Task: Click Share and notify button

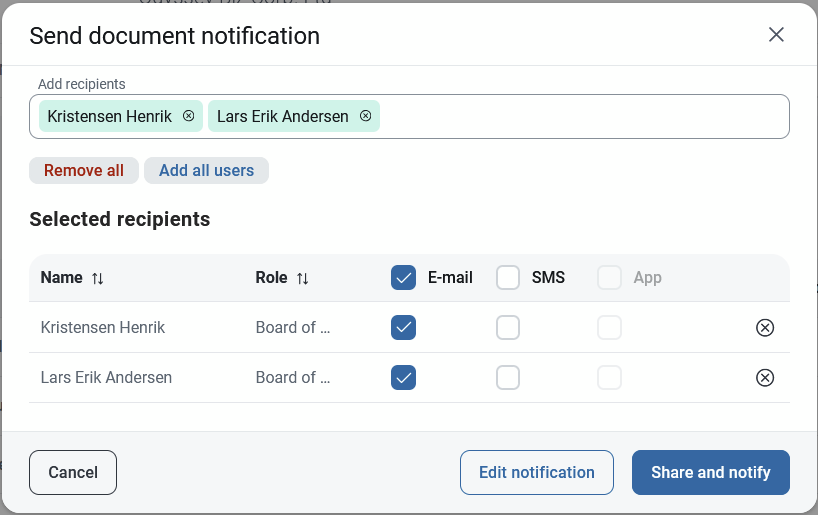Action: 711,473
